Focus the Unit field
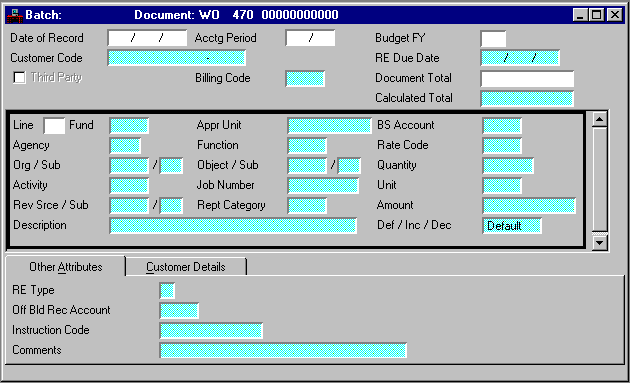 [x=502, y=186]
